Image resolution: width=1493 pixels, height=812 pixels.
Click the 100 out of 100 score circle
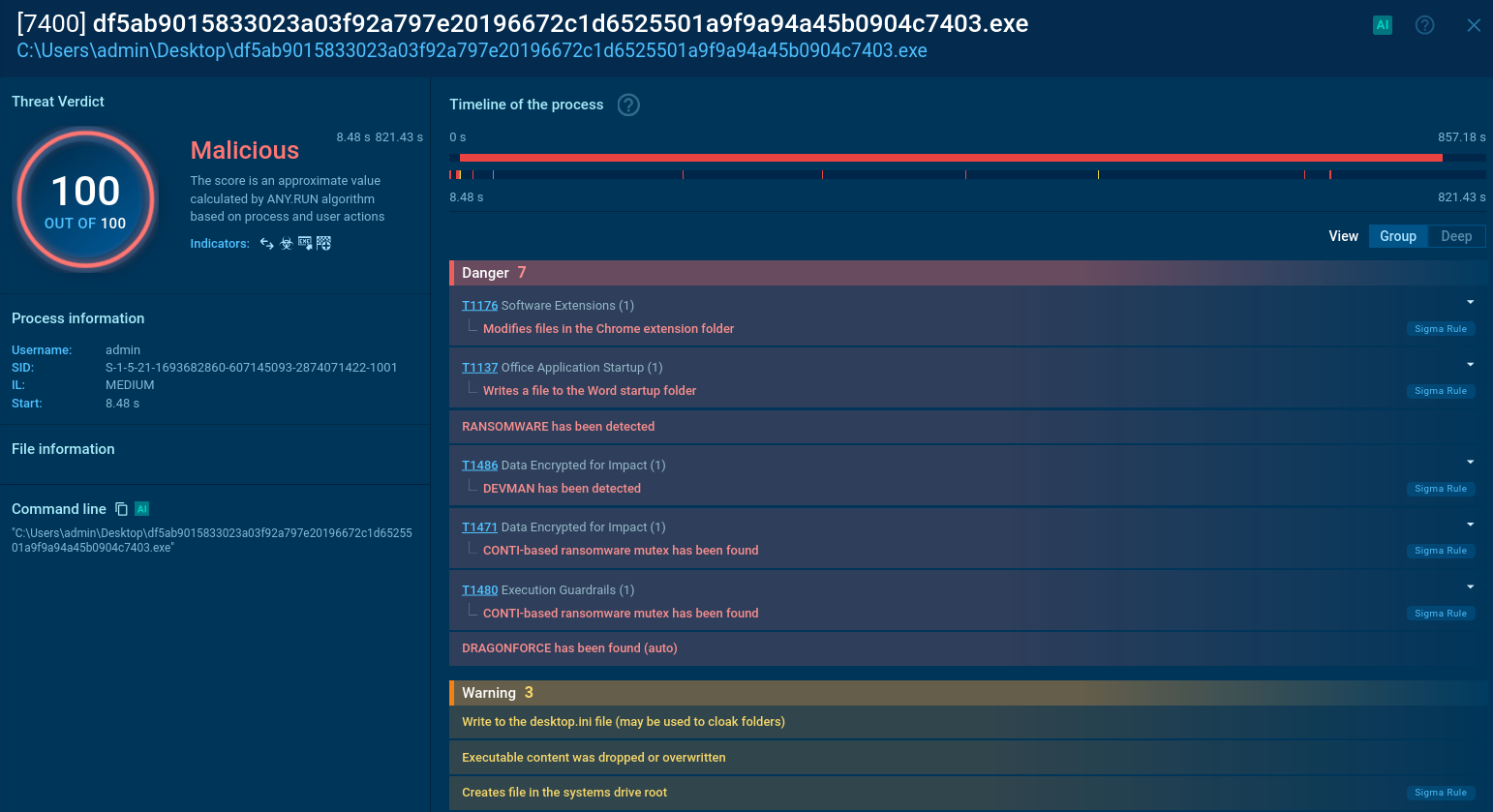85,199
